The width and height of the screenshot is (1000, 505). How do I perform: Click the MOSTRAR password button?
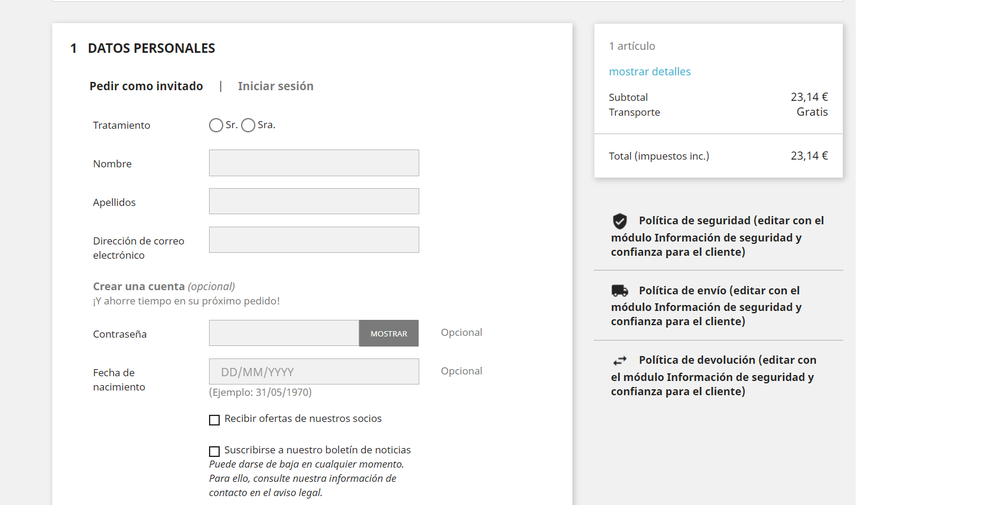click(x=389, y=333)
